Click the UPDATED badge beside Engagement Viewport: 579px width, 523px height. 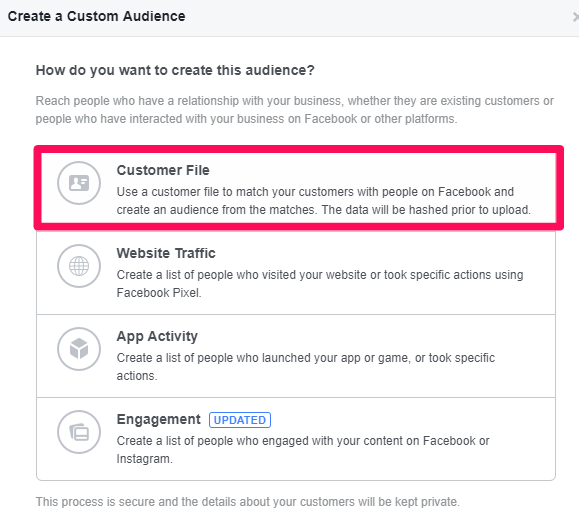[x=240, y=420]
